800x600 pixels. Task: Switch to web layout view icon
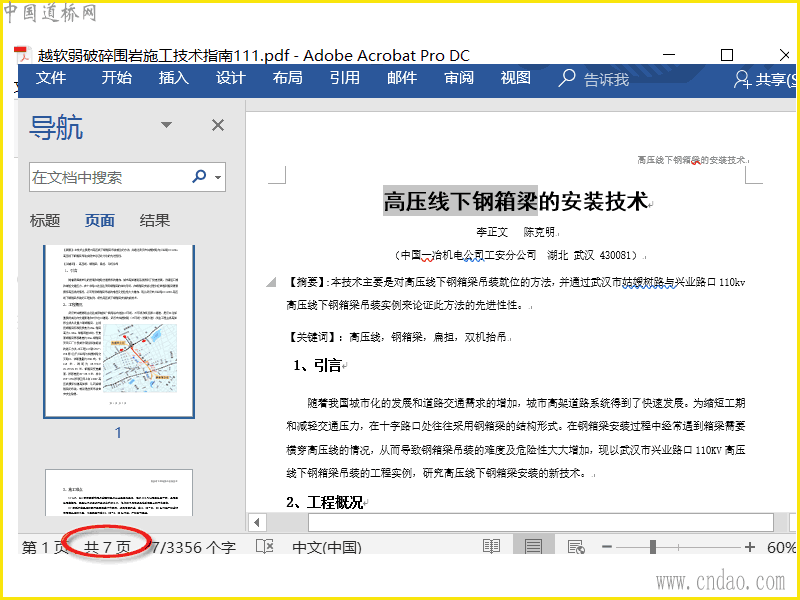click(576, 547)
